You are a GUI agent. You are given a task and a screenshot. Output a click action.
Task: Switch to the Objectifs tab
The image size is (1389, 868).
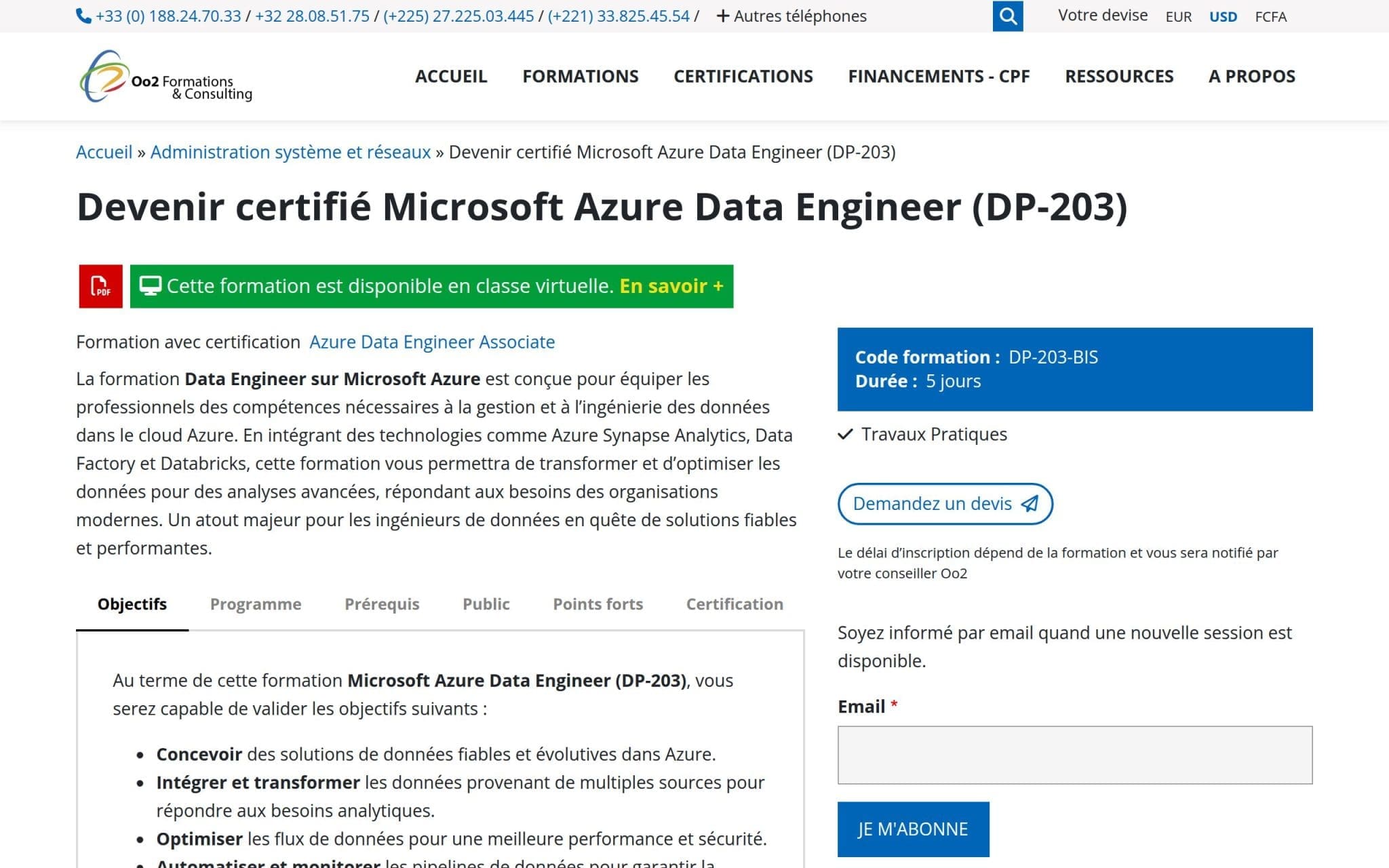click(x=132, y=604)
